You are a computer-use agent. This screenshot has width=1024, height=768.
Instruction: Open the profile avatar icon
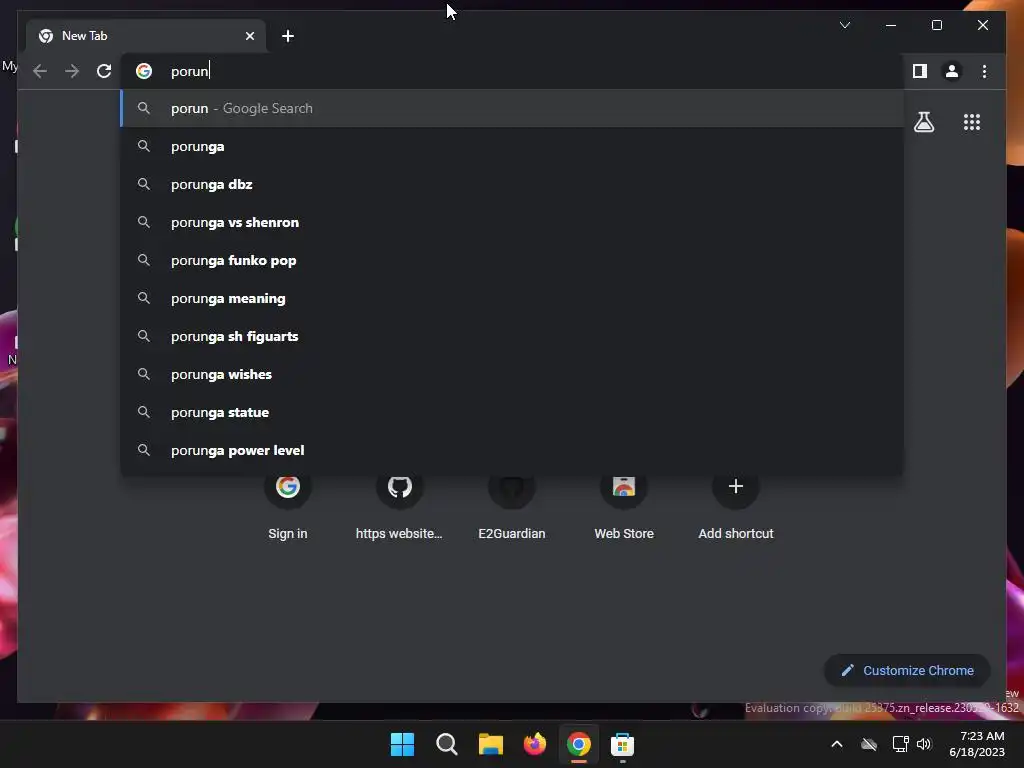pos(952,71)
